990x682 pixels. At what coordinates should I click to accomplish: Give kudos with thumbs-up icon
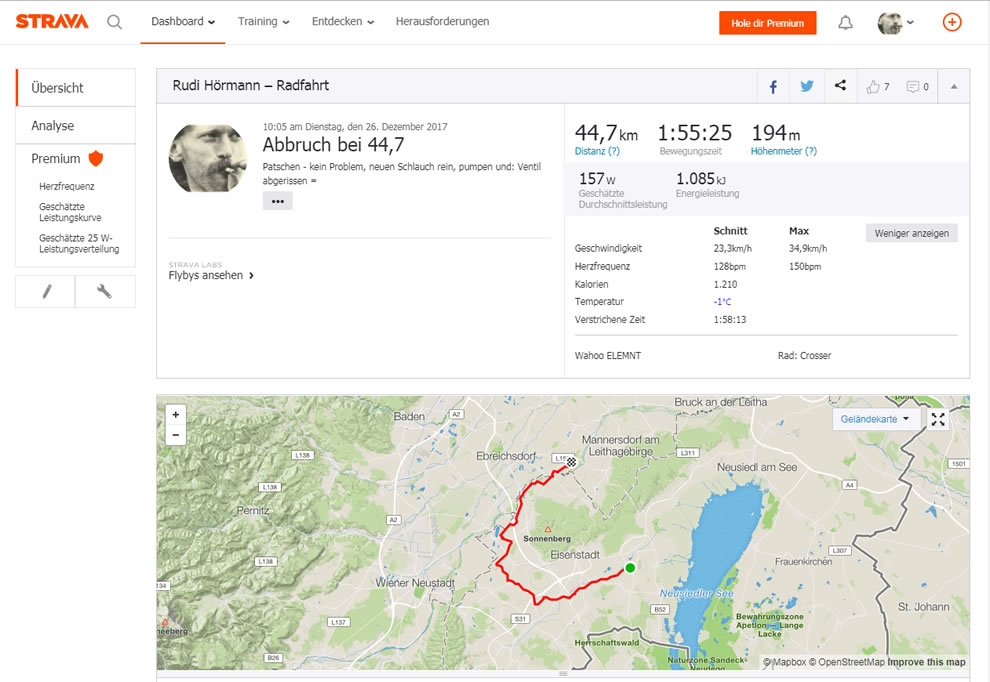(x=873, y=87)
